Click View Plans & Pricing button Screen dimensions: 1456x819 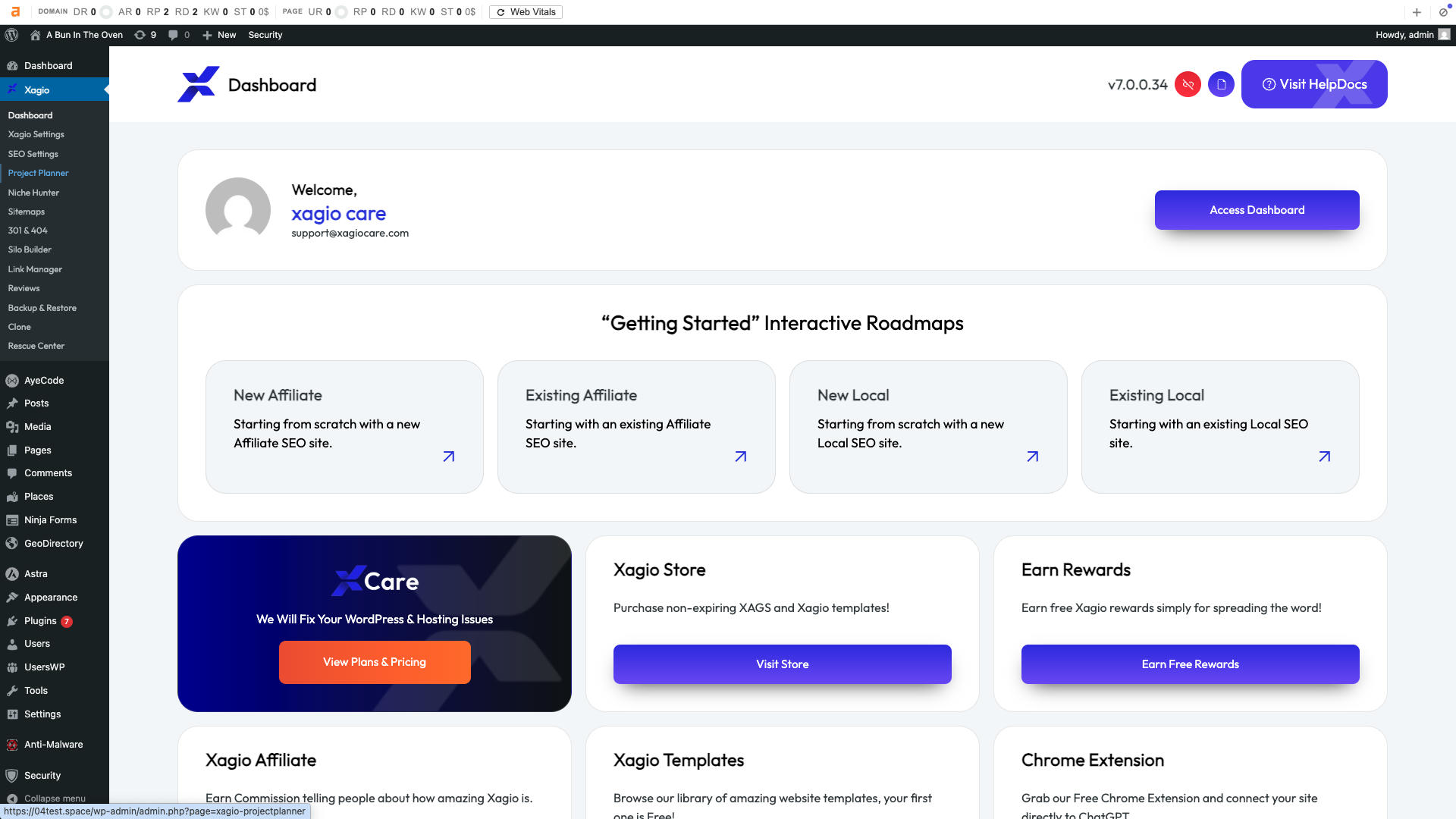click(375, 662)
